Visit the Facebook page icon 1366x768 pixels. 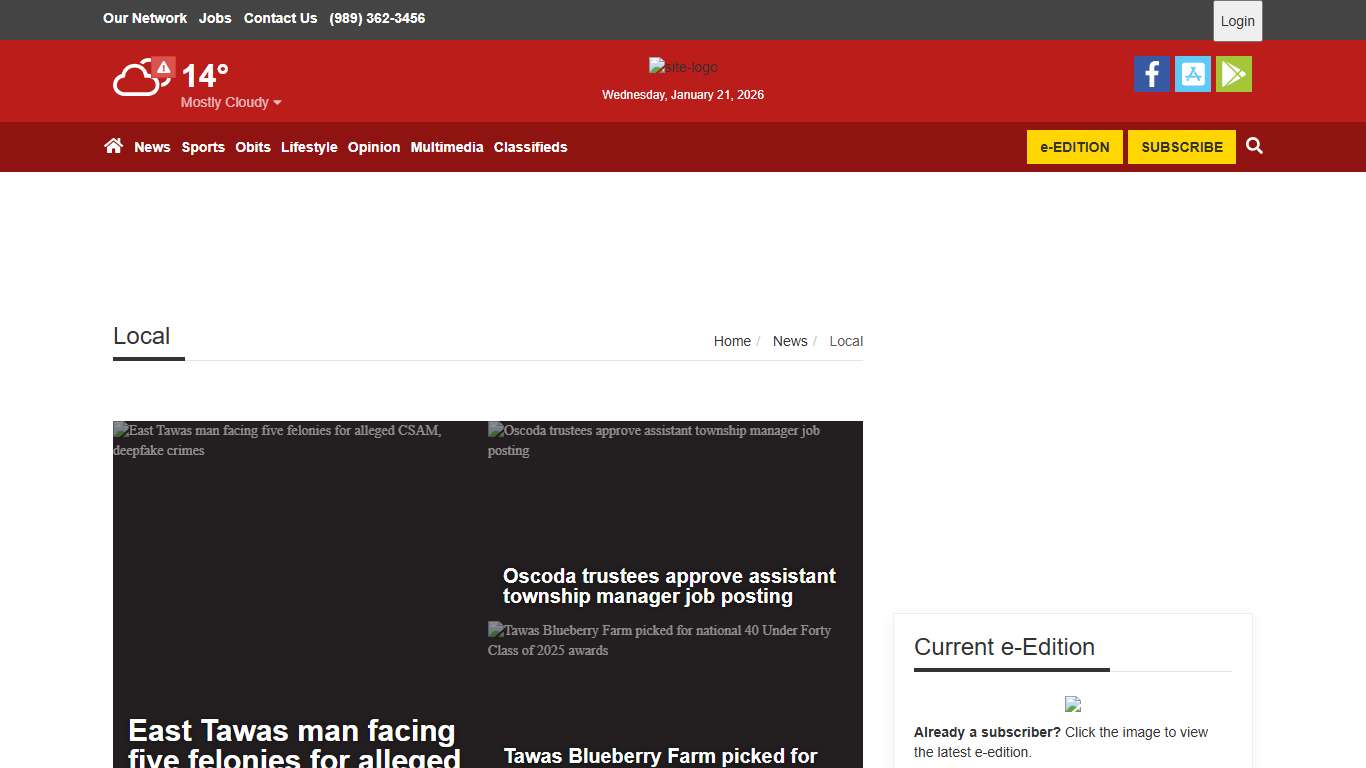click(1151, 74)
